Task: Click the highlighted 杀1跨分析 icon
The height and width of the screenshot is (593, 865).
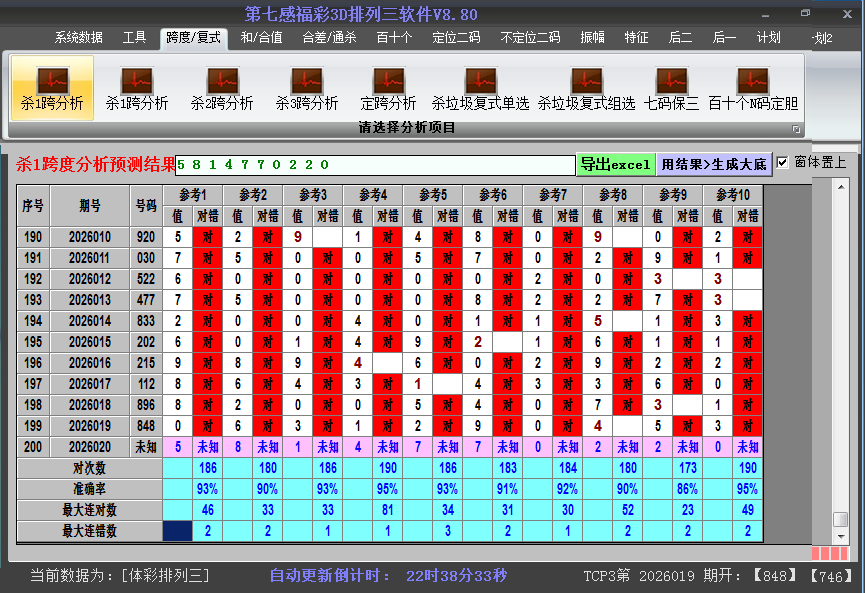Action: tap(52, 88)
